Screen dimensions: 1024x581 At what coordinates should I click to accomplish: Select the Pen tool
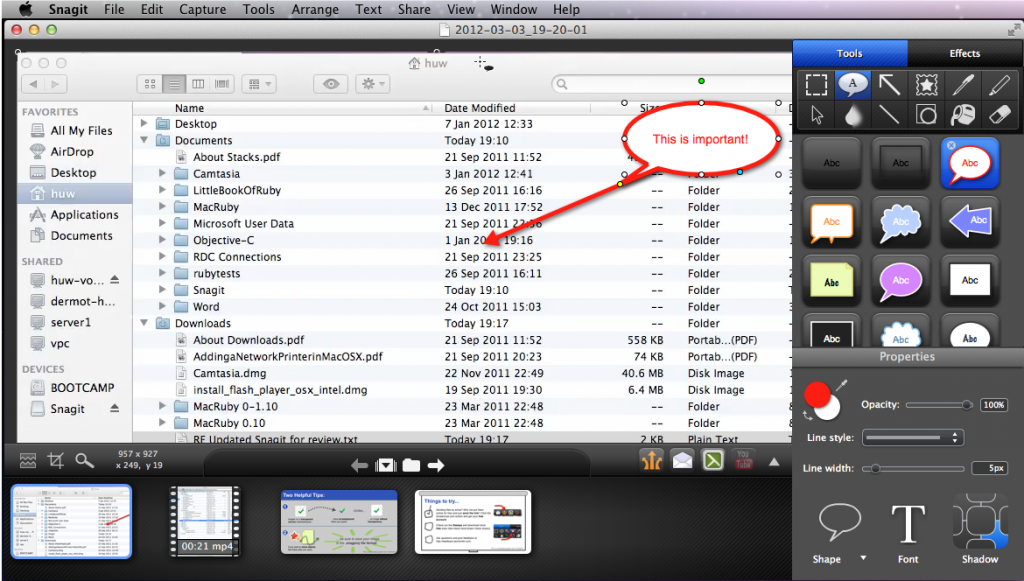[963, 84]
